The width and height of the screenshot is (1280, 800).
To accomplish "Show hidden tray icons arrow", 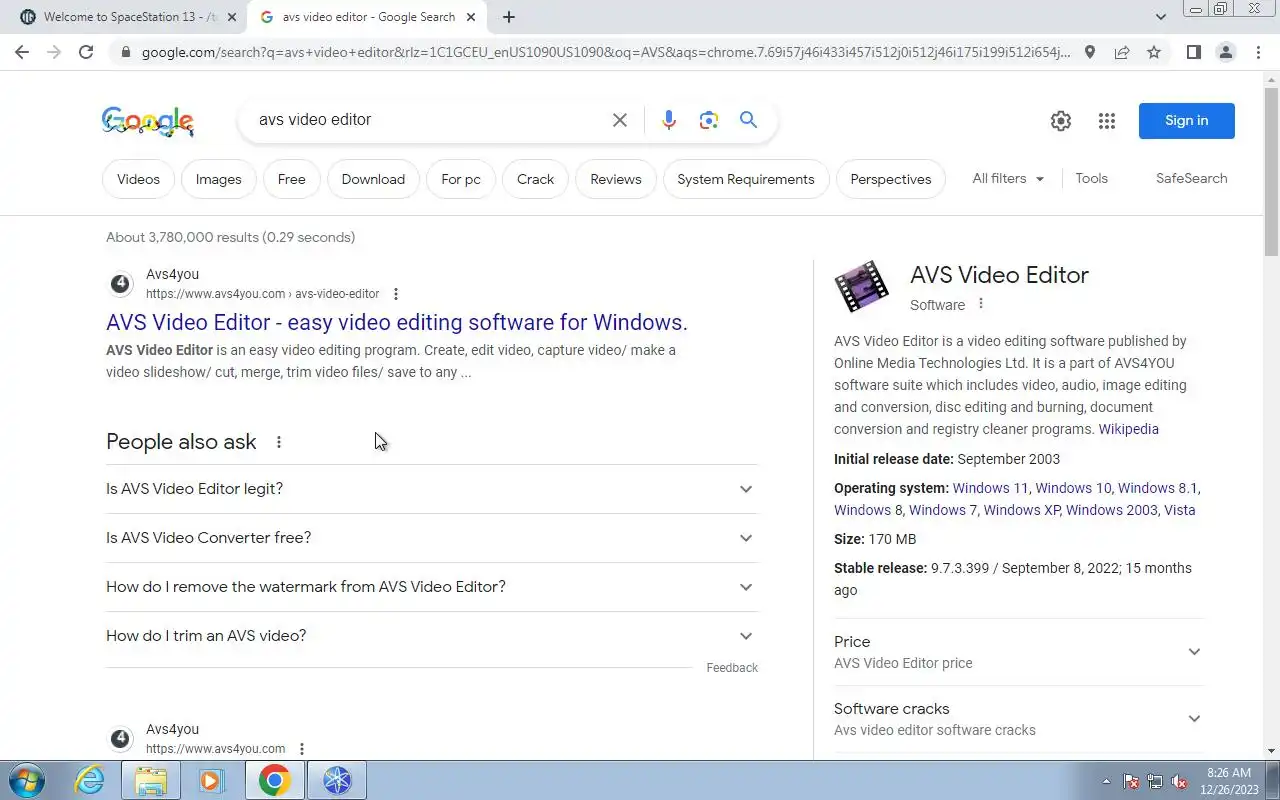I will coord(1106,782).
